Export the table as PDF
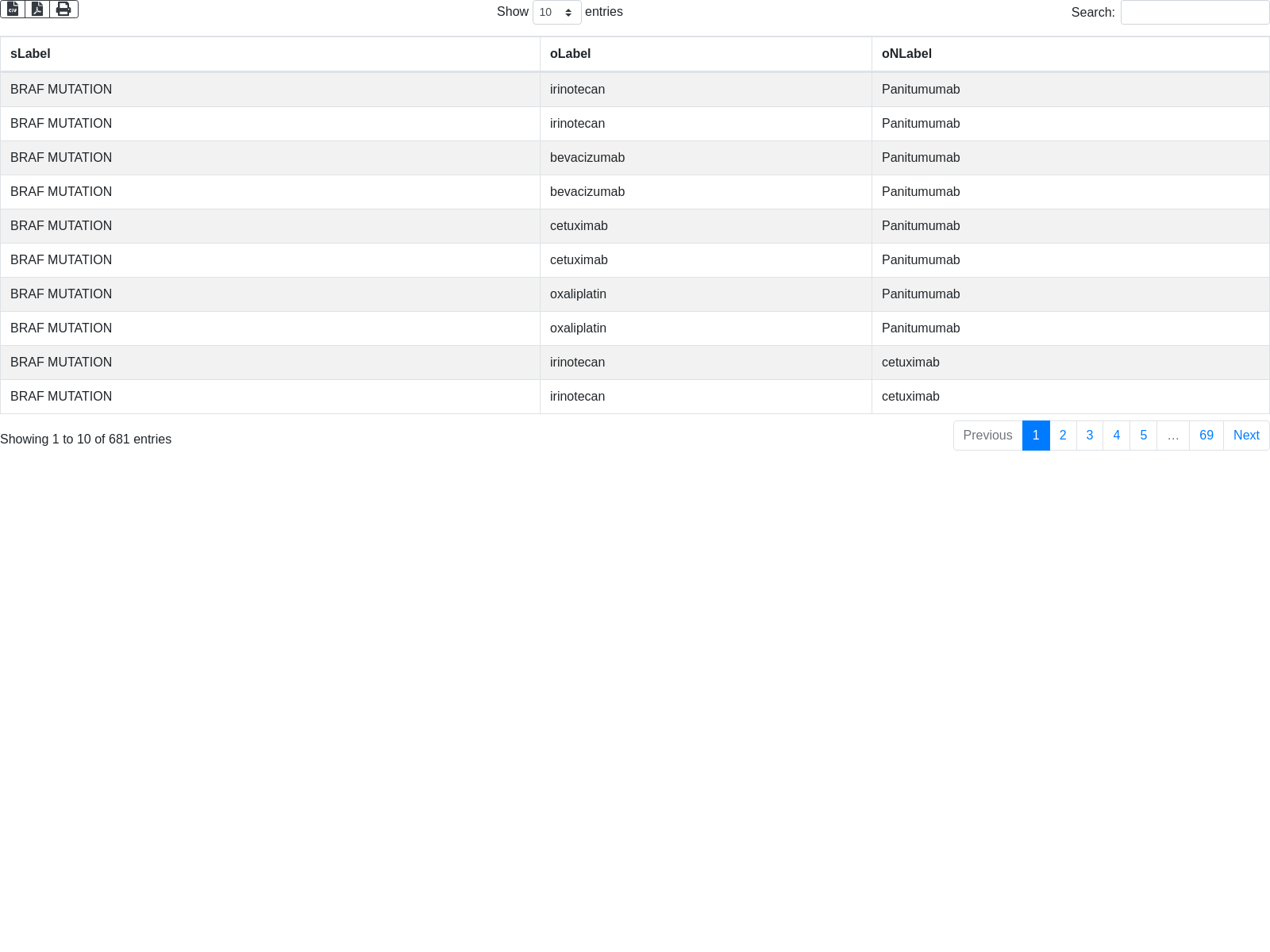The width and height of the screenshot is (1270, 952). click(x=37, y=9)
